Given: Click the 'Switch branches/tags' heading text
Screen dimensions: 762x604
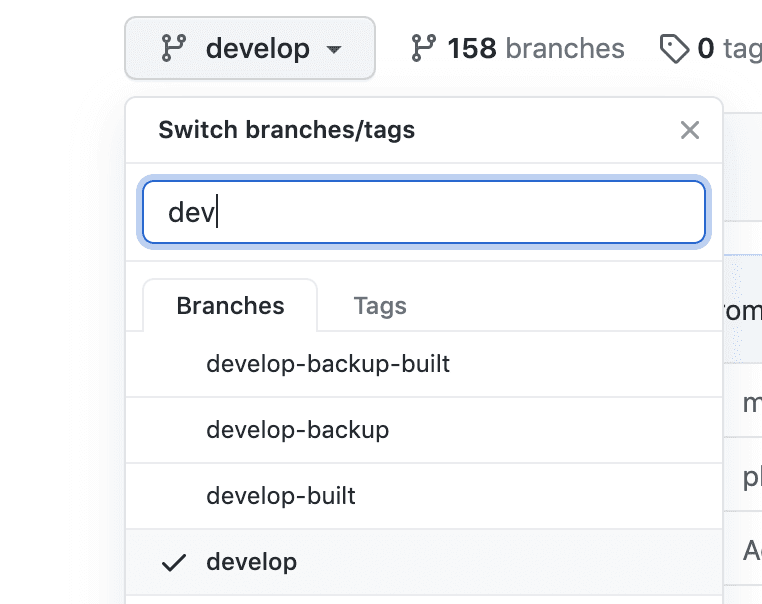Looking at the screenshot, I should (286, 130).
